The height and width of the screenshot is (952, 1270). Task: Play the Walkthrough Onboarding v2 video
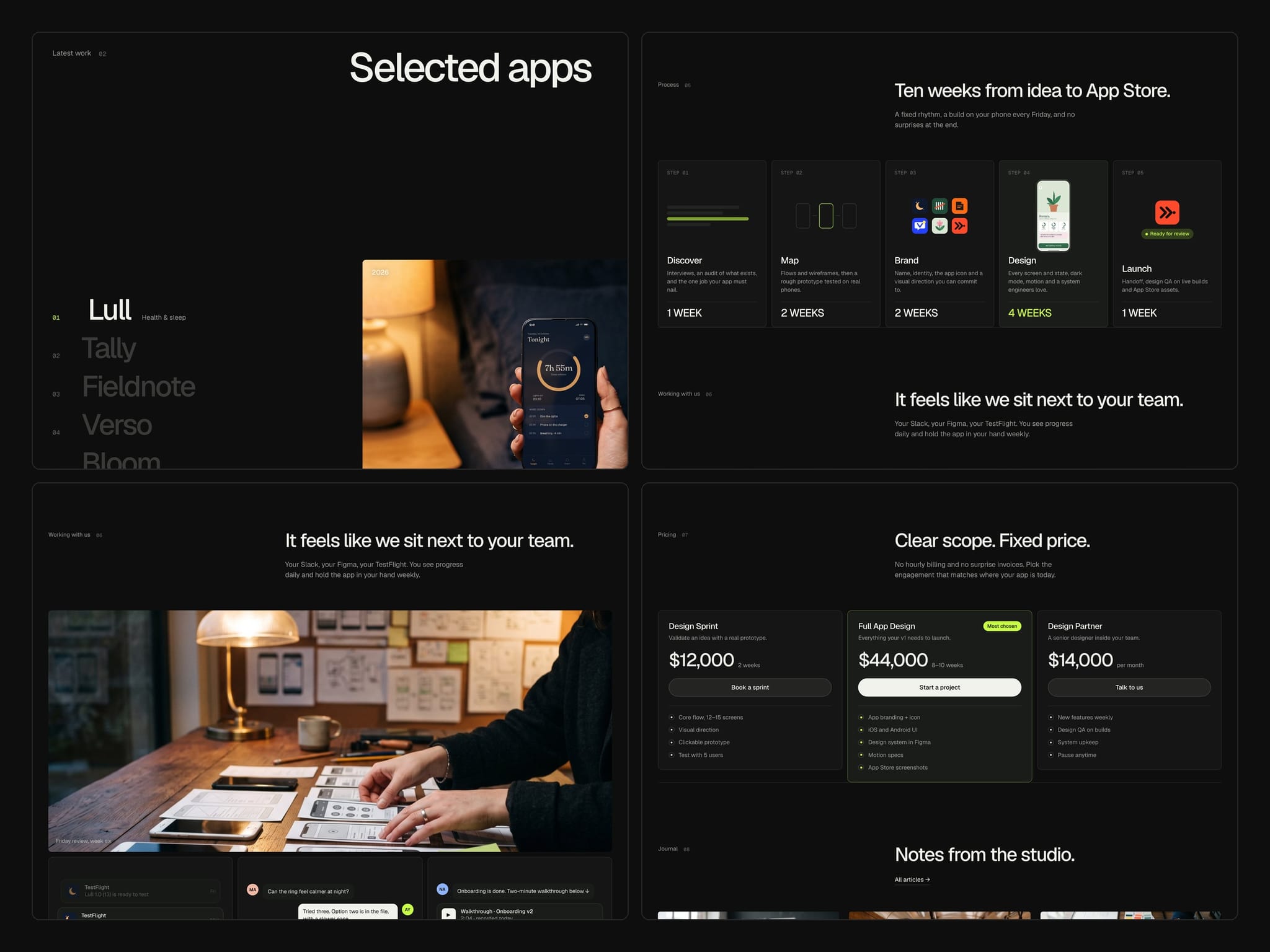click(x=448, y=914)
